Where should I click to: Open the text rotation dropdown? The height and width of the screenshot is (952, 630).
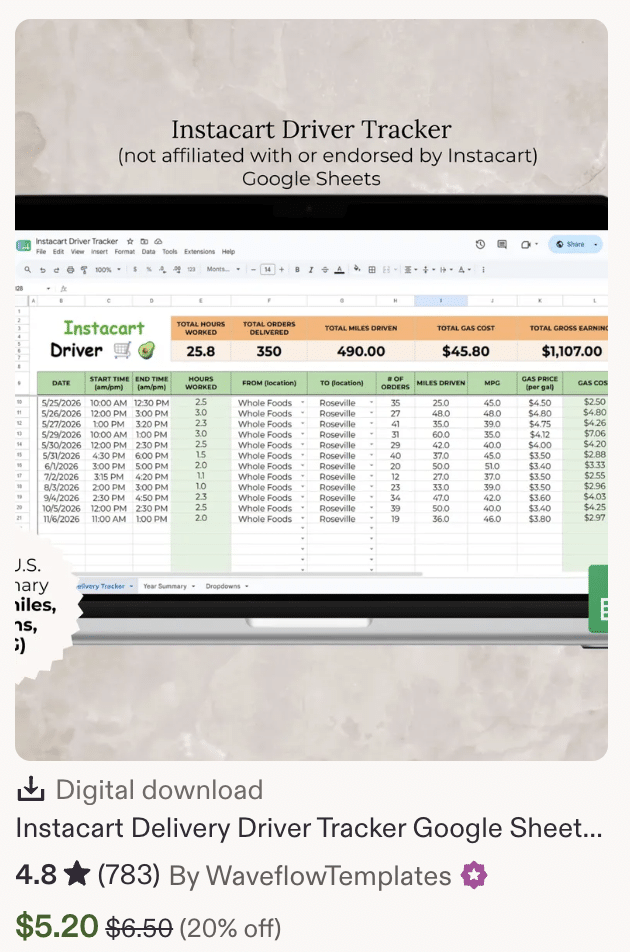(x=464, y=270)
